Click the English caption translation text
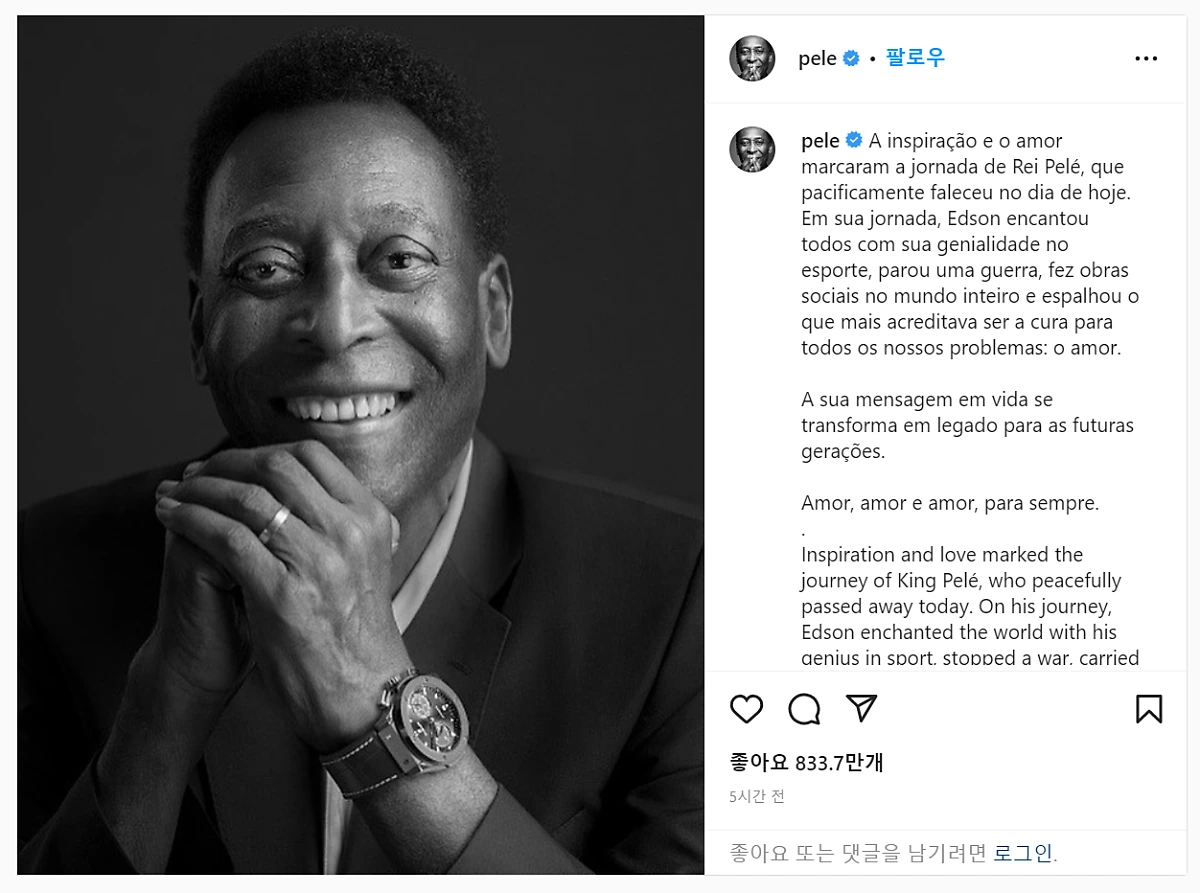 961,607
